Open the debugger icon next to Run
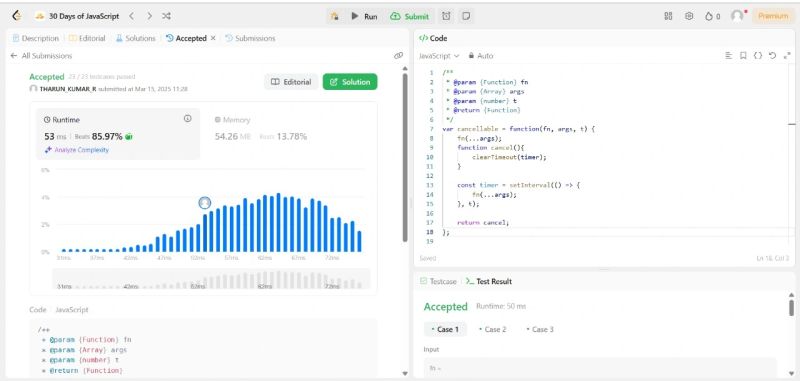Screen dimensions: 800x381 tap(334, 16)
